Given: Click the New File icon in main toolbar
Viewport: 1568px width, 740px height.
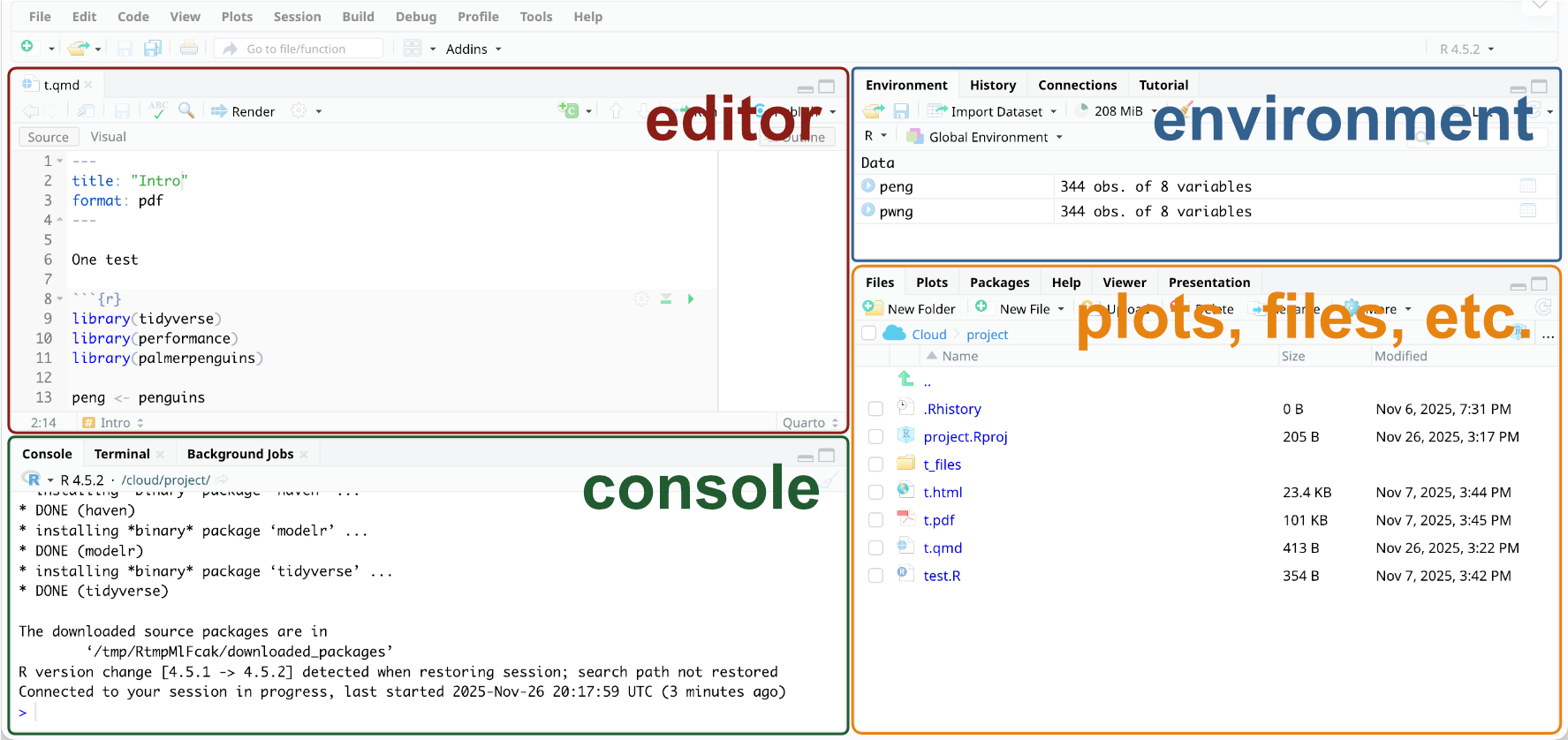Looking at the screenshot, I should tap(27, 48).
